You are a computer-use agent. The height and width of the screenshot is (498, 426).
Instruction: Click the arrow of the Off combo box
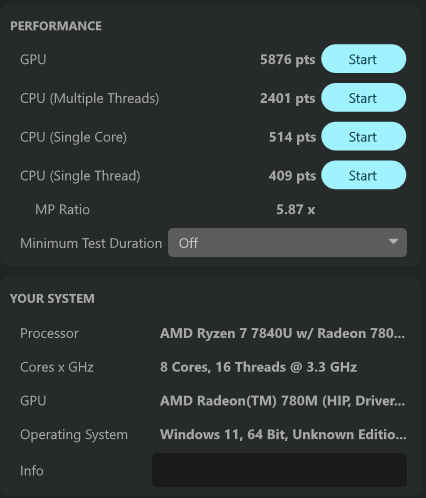click(x=393, y=242)
